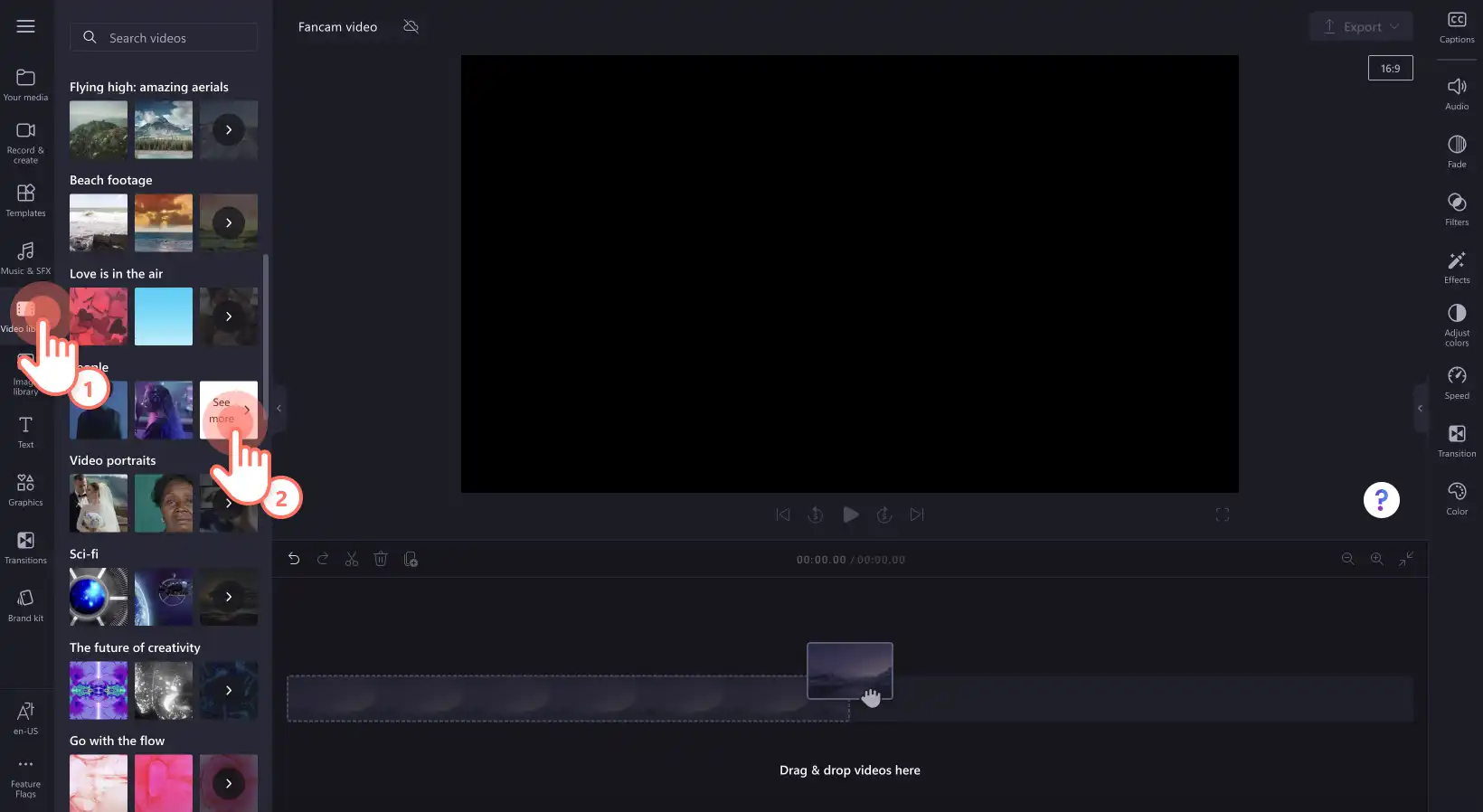This screenshot has width=1483, height=812.
Task: Open the Graphics tab
Action: [25, 490]
